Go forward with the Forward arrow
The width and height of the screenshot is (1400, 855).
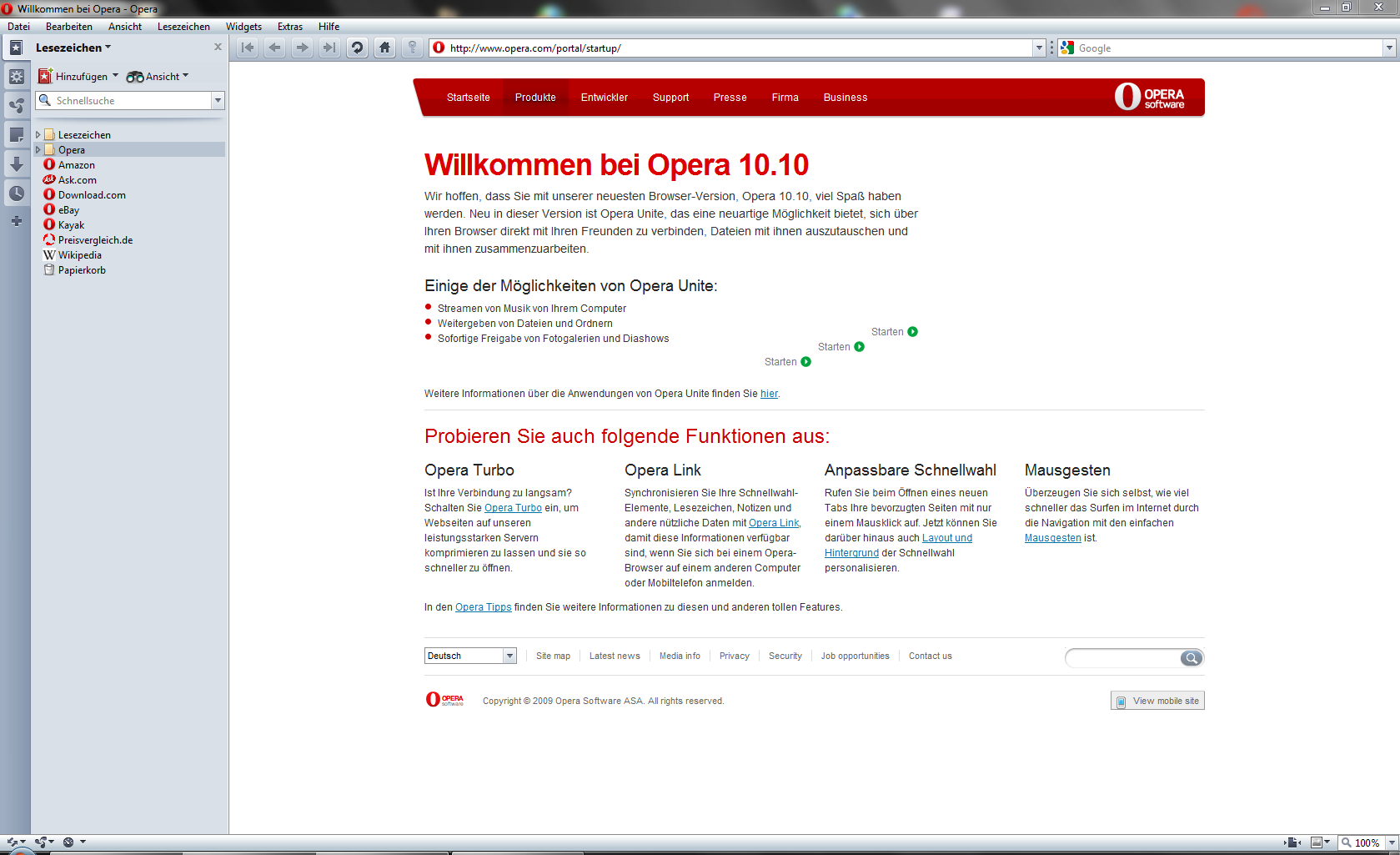[303, 48]
